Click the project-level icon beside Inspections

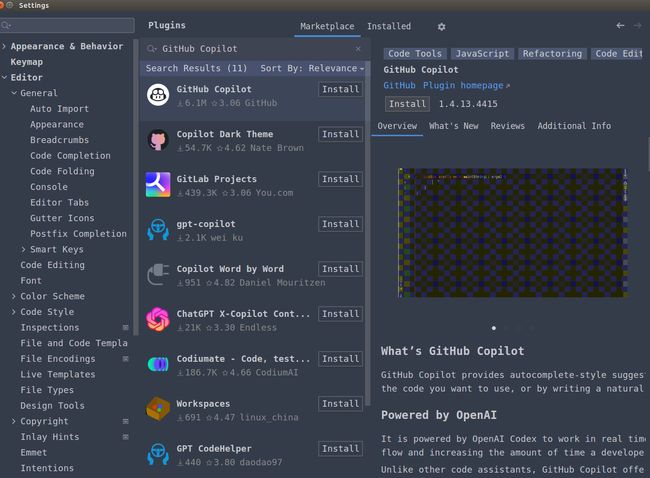click(126, 328)
